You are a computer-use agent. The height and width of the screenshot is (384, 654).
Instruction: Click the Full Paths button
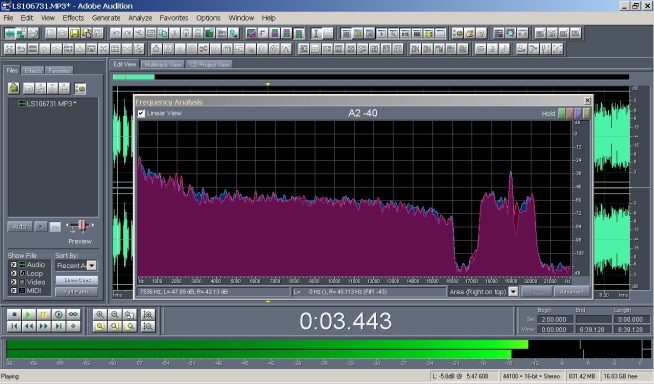click(77, 292)
